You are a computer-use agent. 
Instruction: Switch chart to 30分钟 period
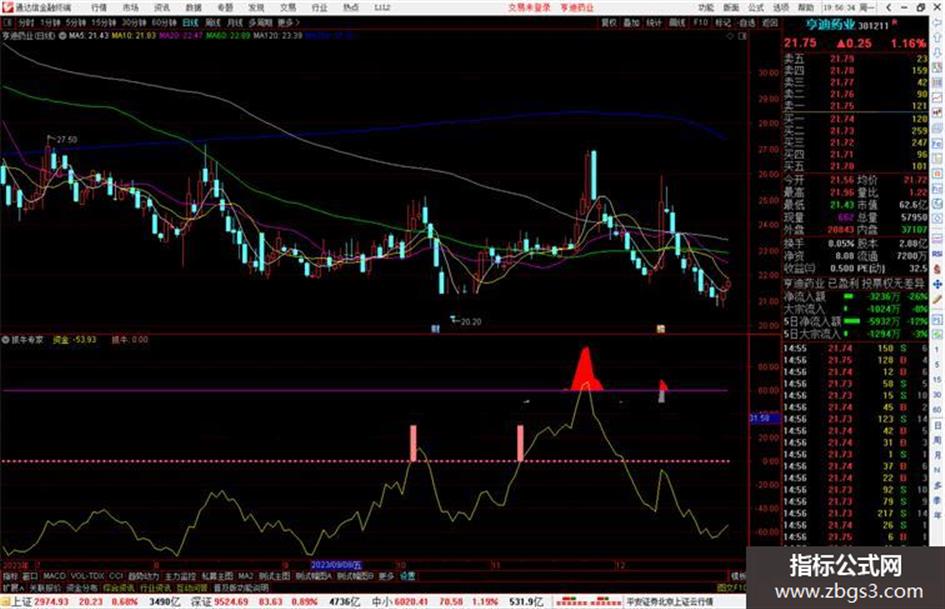(134, 22)
